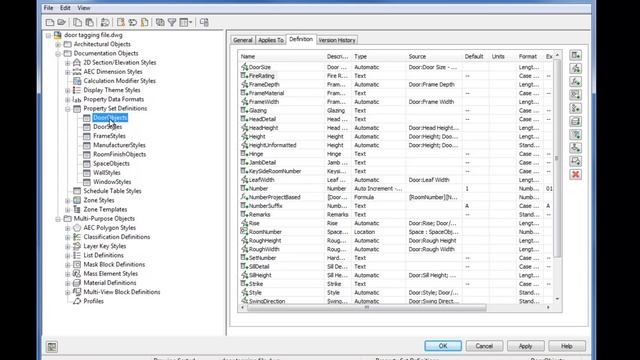Click the Paste style toolbar icon

click(x=89, y=22)
